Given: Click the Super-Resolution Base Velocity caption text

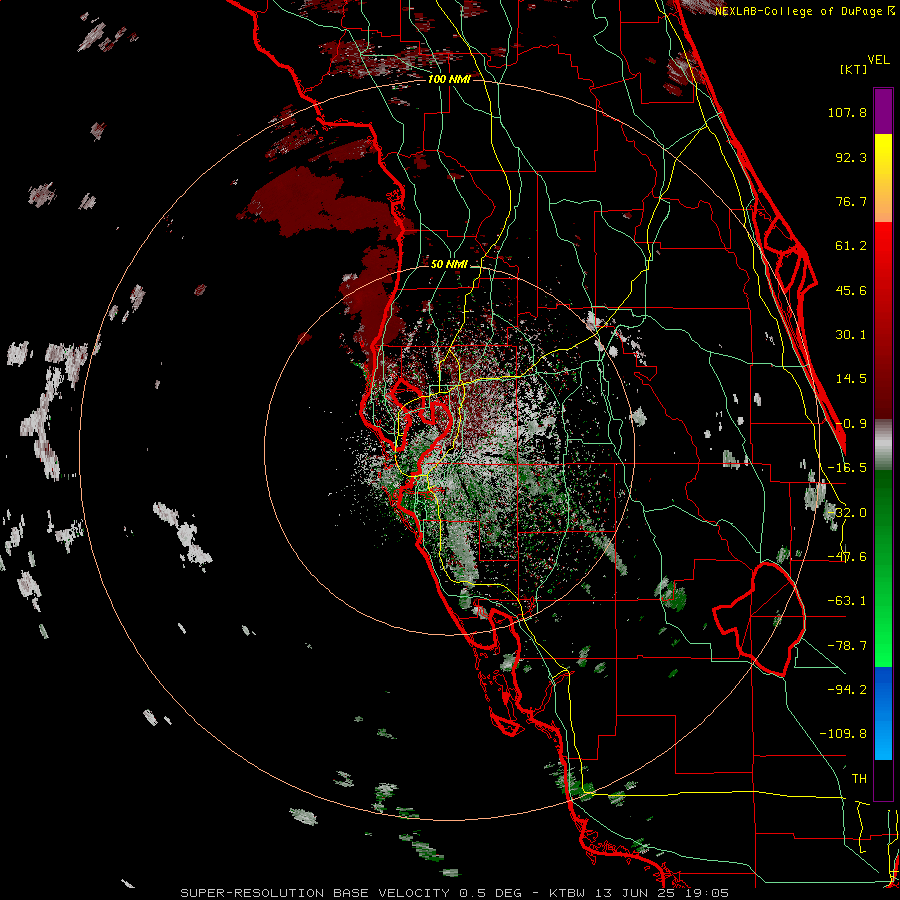Looking at the screenshot, I should point(455,893).
